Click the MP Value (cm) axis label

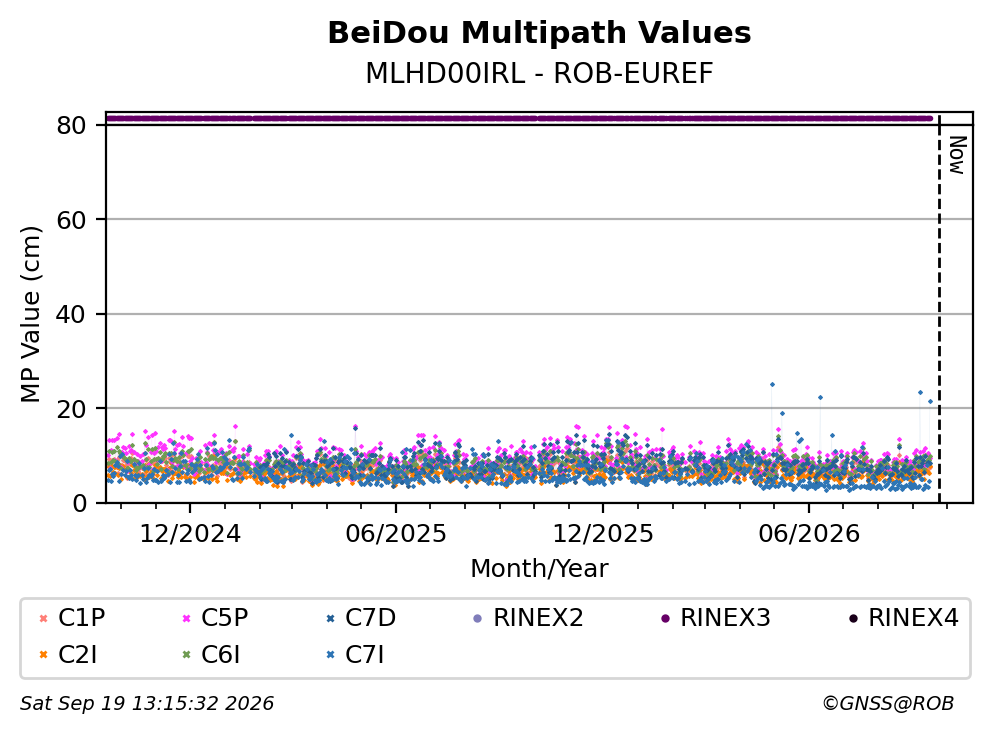pos(30,314)
